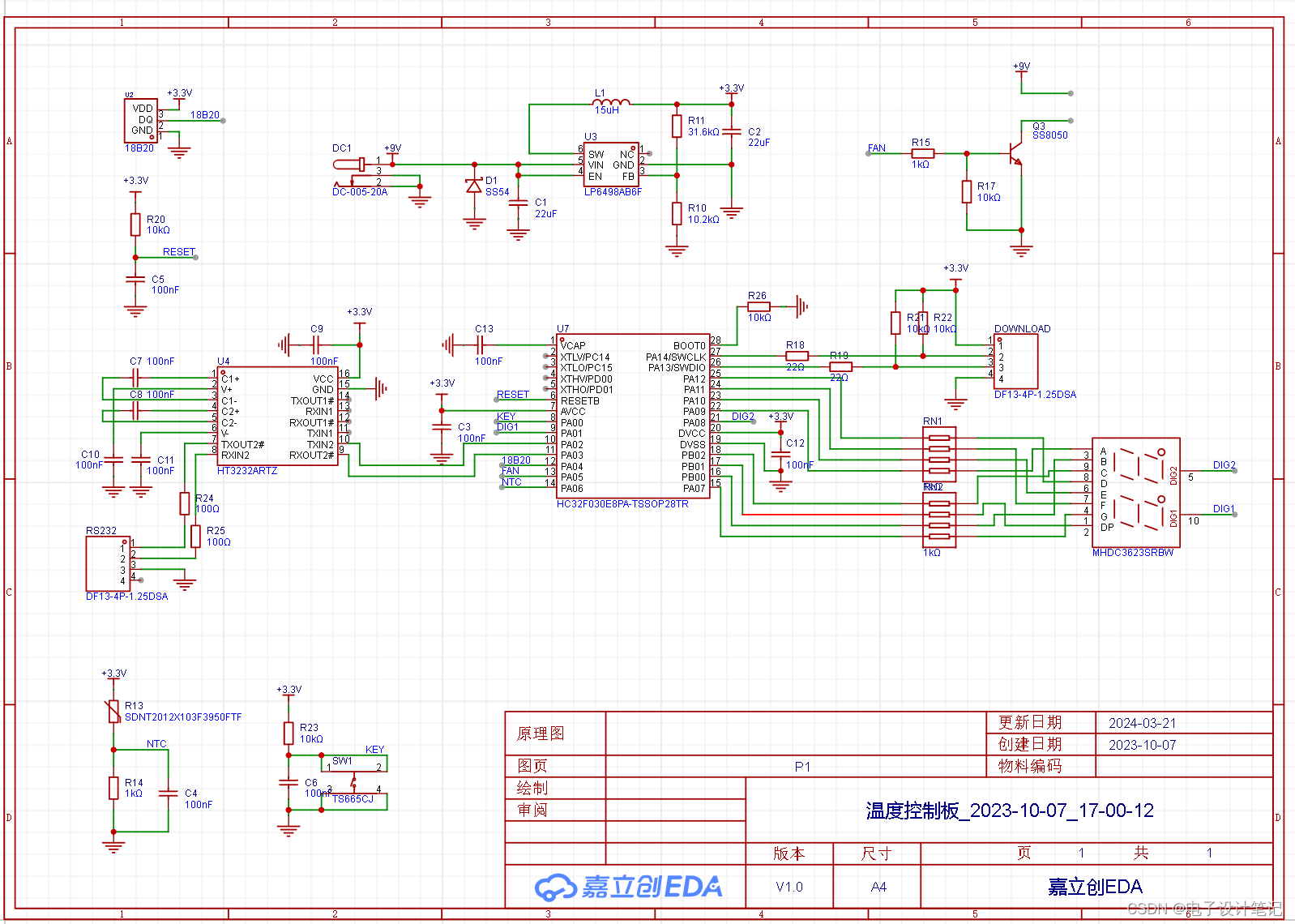Viewport: 1295px width, 924px height.
Task: Select resistor R15 1kΩ symbol
Action: click(923, 153)
